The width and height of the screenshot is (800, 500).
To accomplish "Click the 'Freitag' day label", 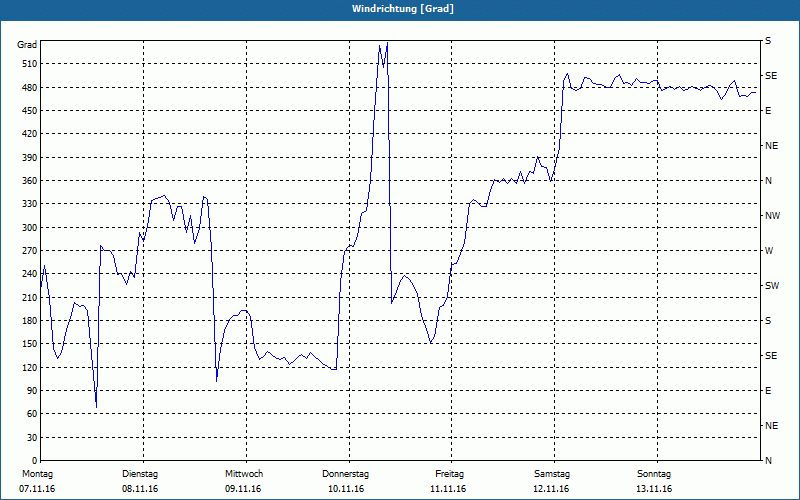I will 449,474.
